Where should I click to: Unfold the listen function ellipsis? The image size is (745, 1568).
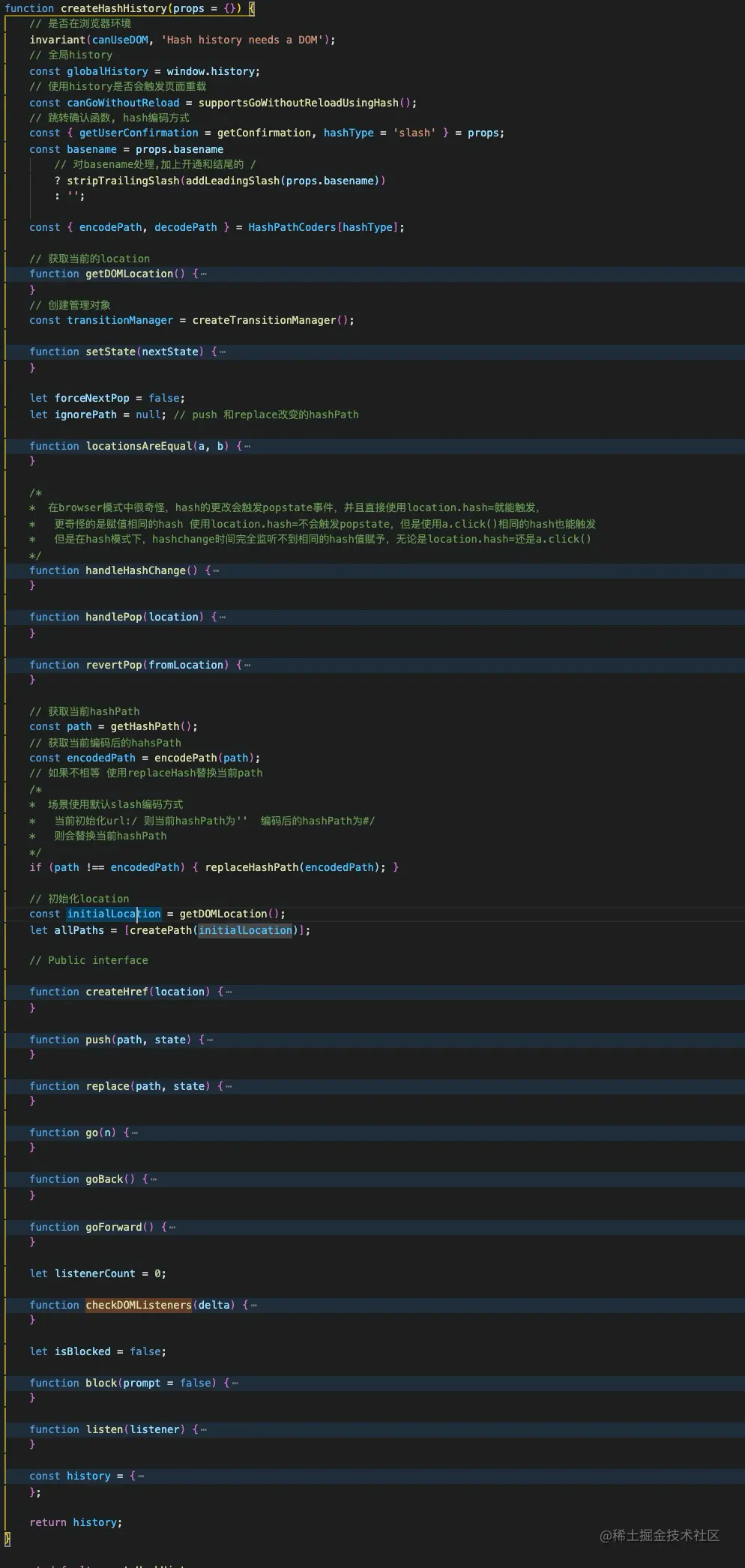204,1429
